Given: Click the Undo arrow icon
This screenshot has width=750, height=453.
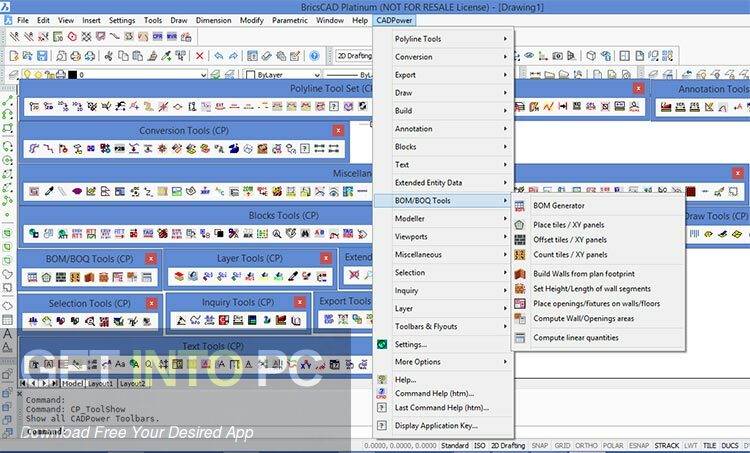Looking at the screenshot, I should click(x=219, y=56).
